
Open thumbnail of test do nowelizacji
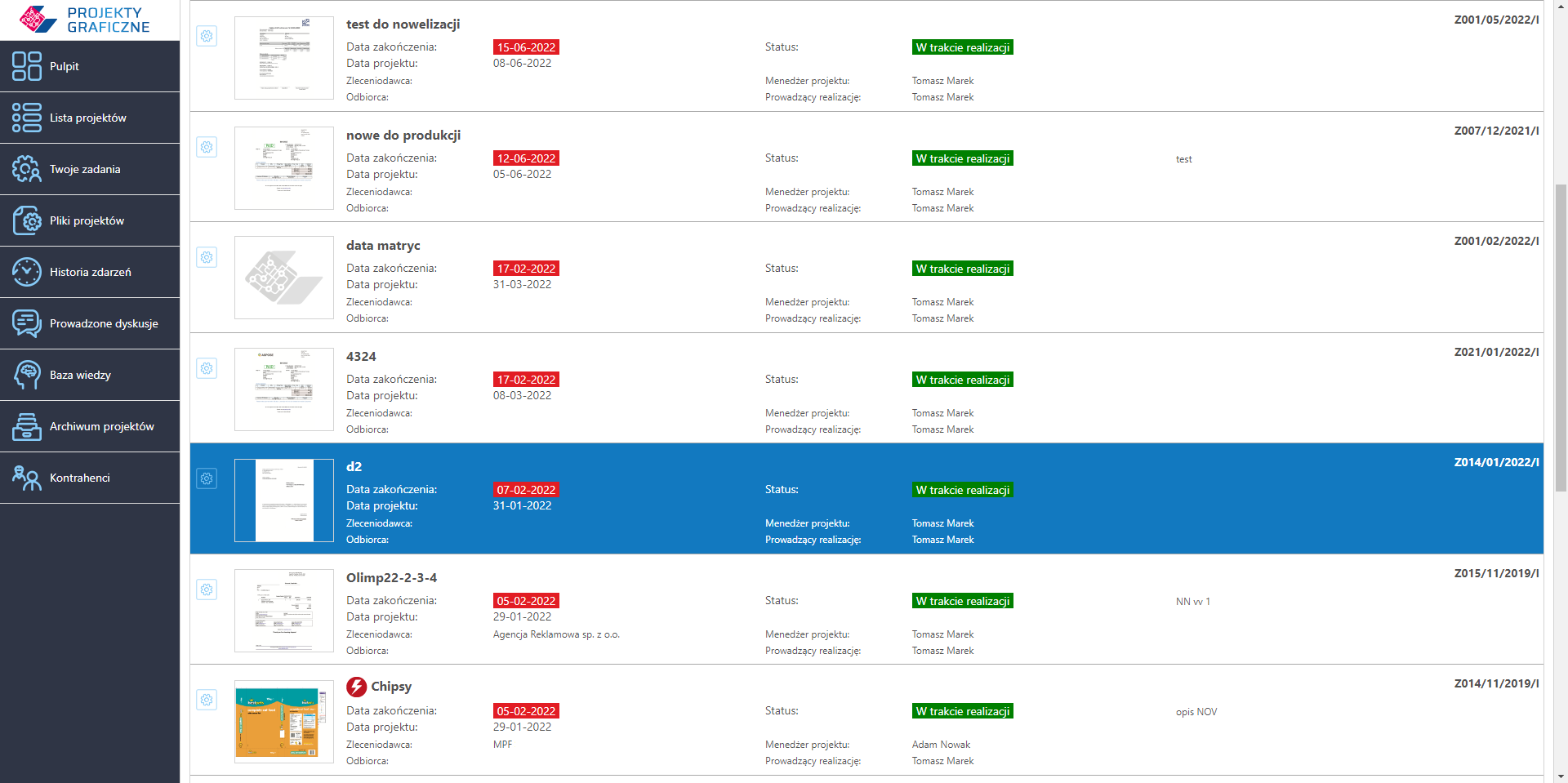tap(283, 58)
